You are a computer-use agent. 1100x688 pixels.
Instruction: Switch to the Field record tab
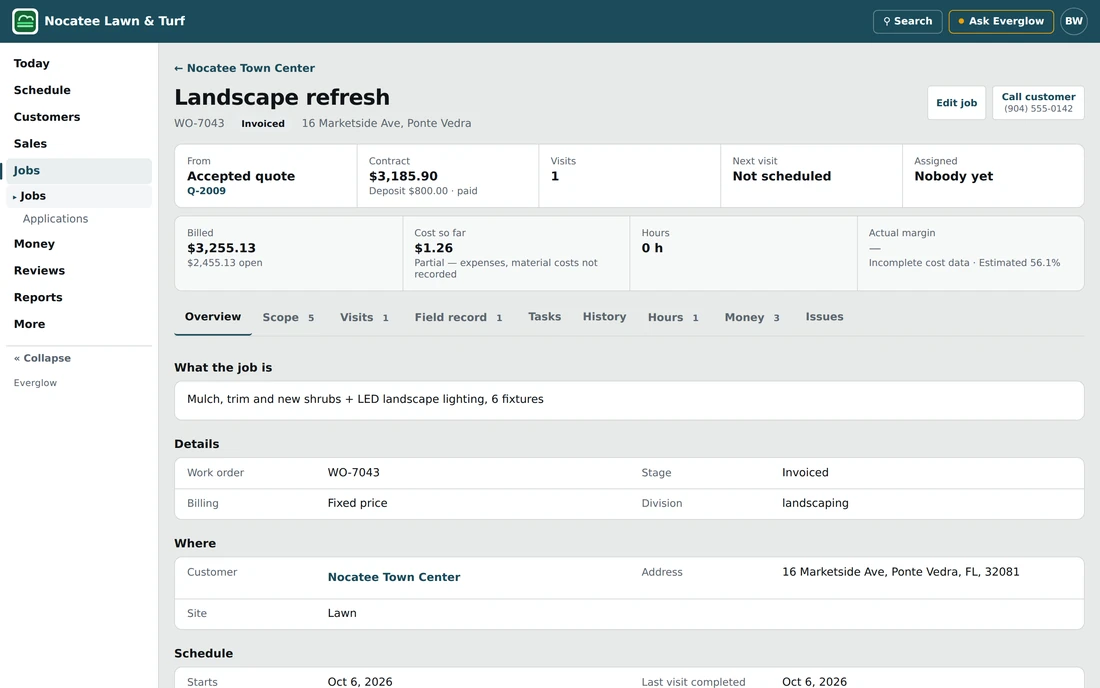tap(458, 318)
